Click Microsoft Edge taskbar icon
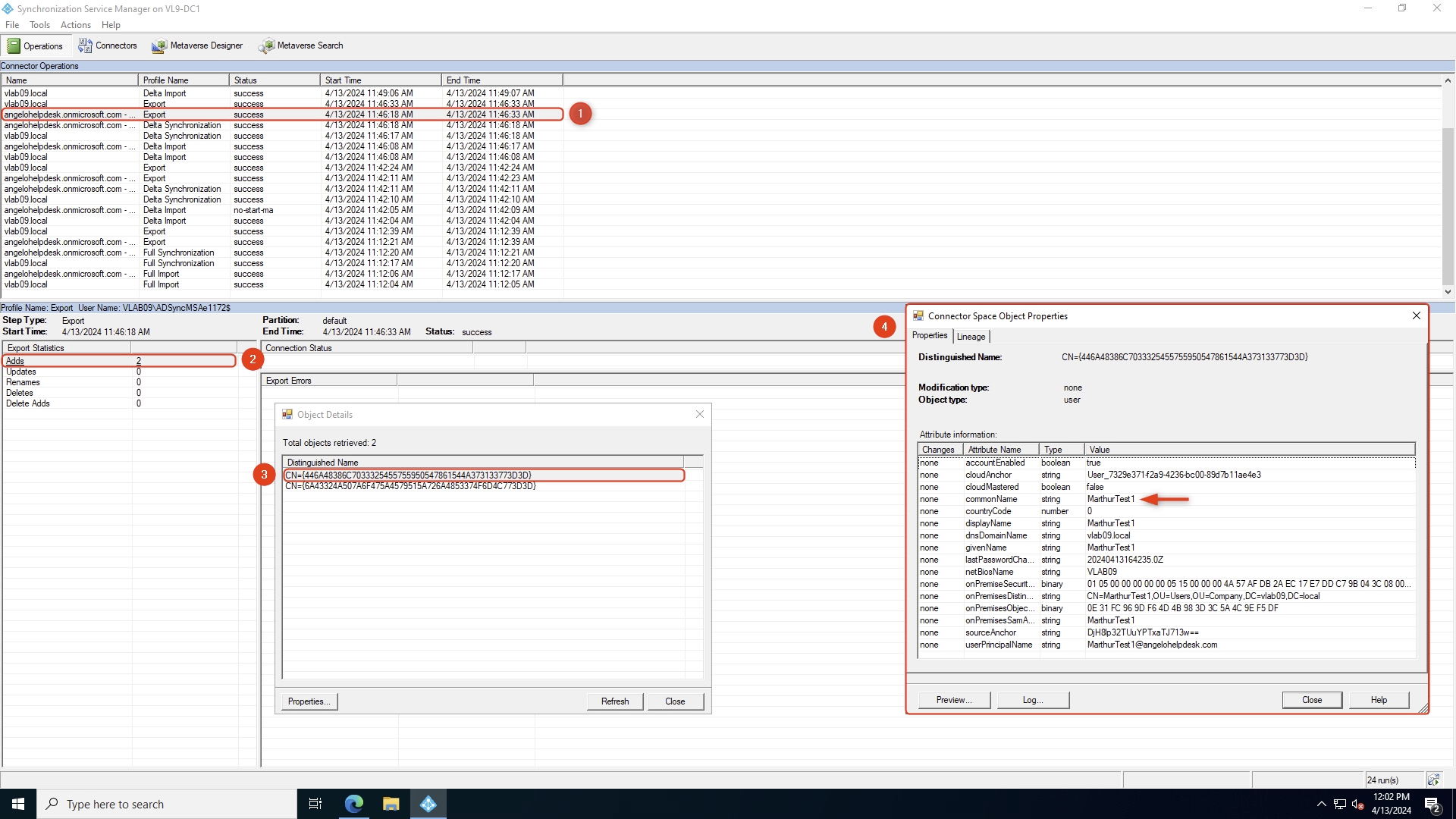This screenshot has width=1456, height=819. pos(354,804)
